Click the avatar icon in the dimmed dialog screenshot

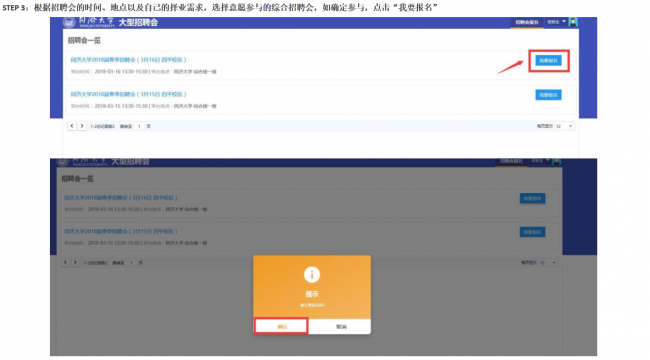tap(556, 161)
